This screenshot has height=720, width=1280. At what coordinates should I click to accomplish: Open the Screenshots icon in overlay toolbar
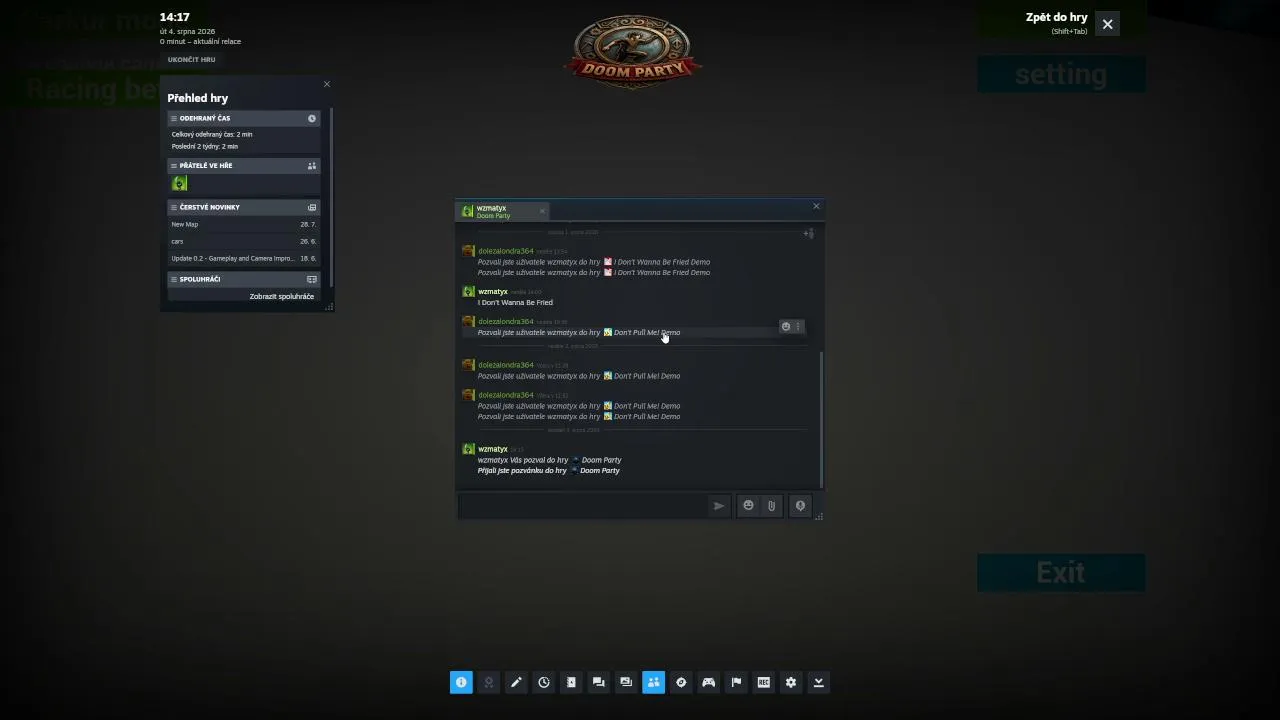[626, 682]
